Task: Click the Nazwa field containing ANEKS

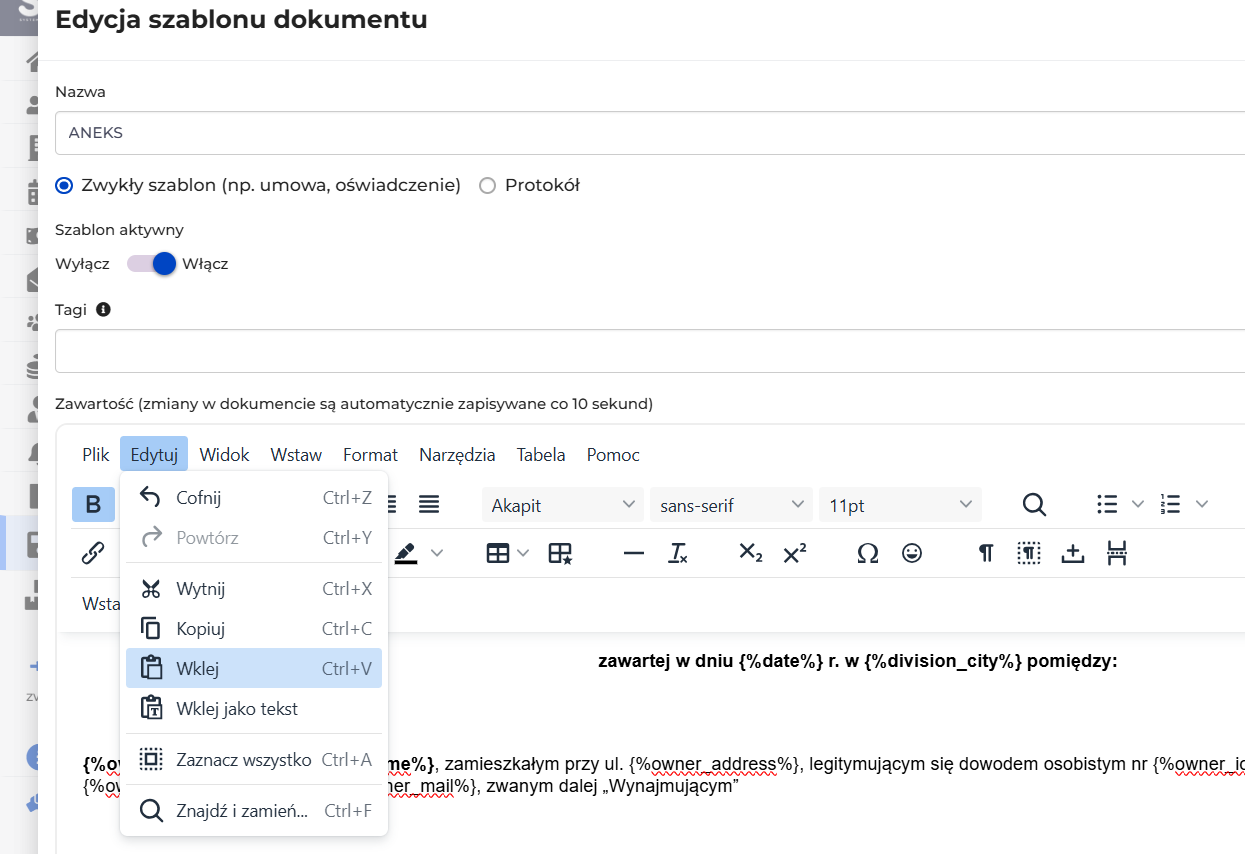Action: point(650,133)
